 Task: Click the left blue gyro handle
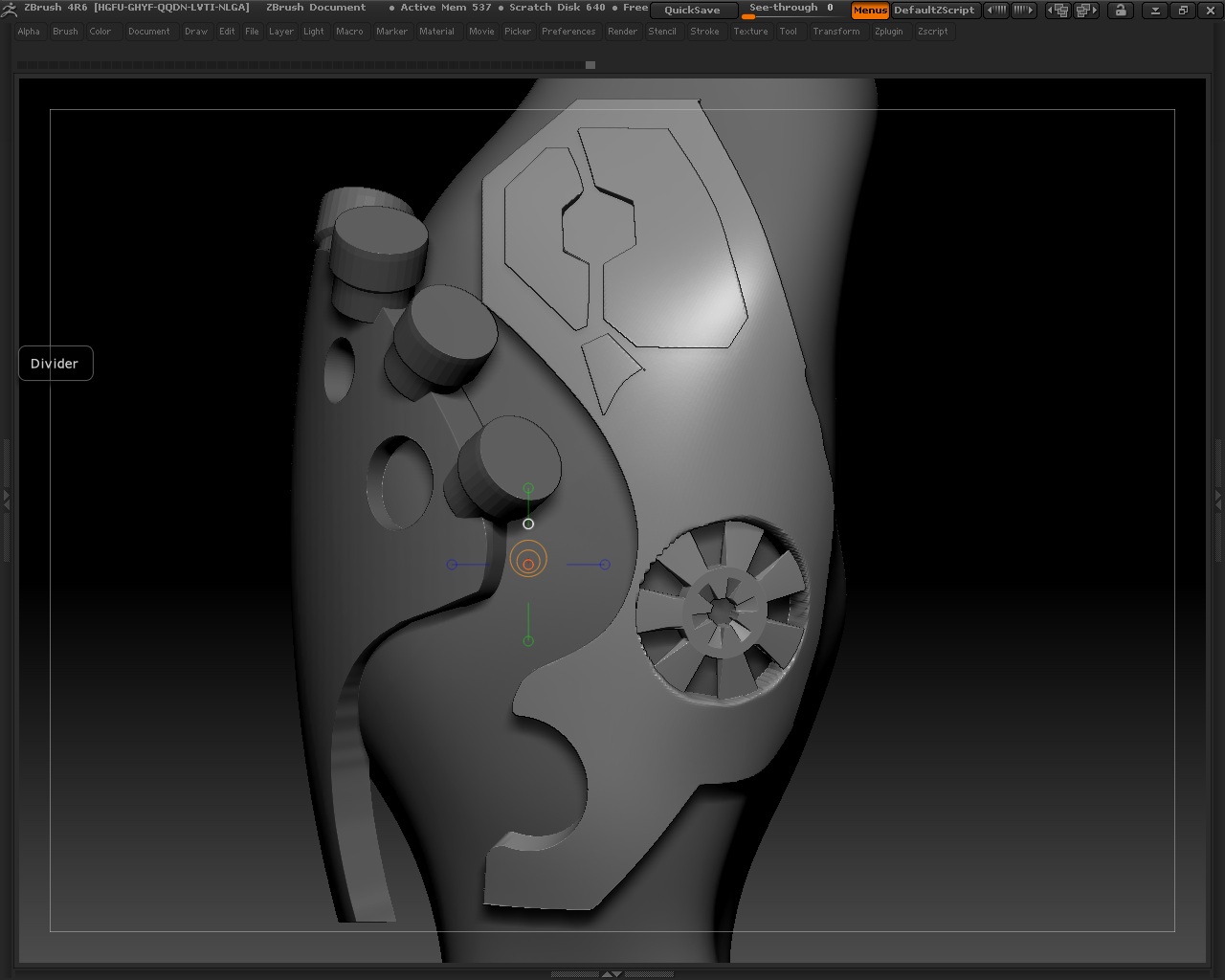(x=452, y=565)
